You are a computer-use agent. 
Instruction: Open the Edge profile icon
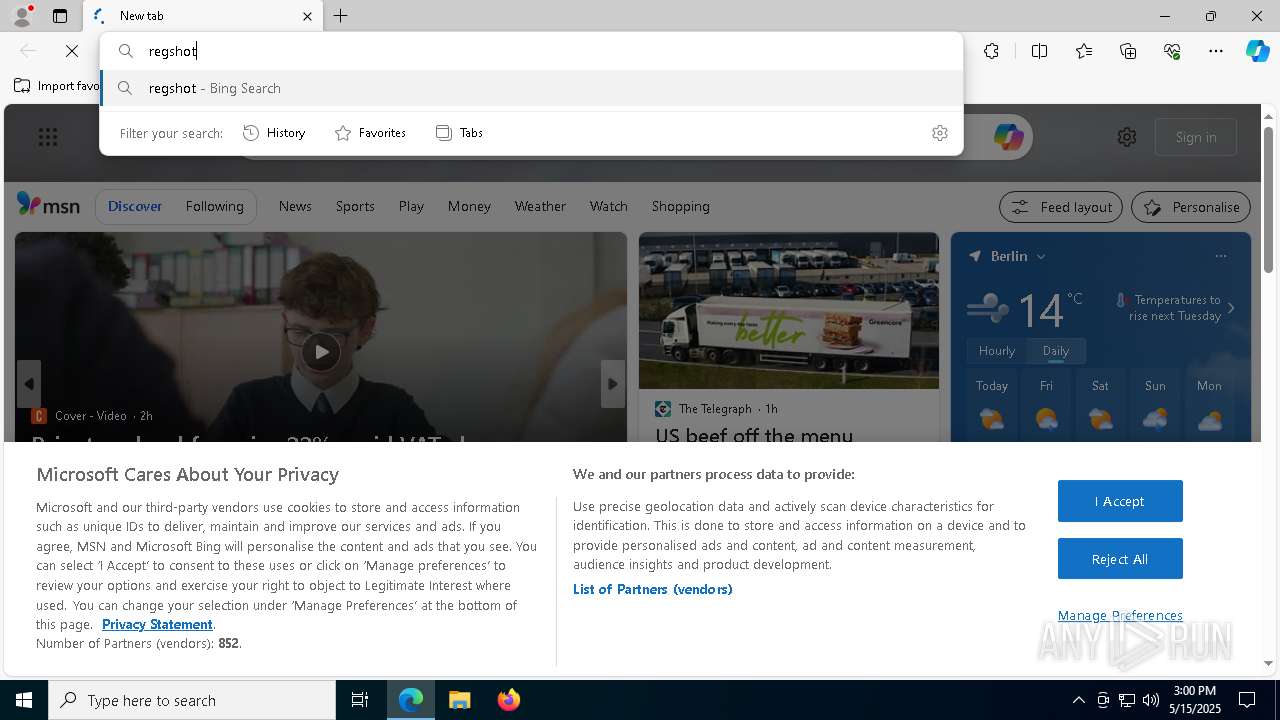(x=21, y=16)
